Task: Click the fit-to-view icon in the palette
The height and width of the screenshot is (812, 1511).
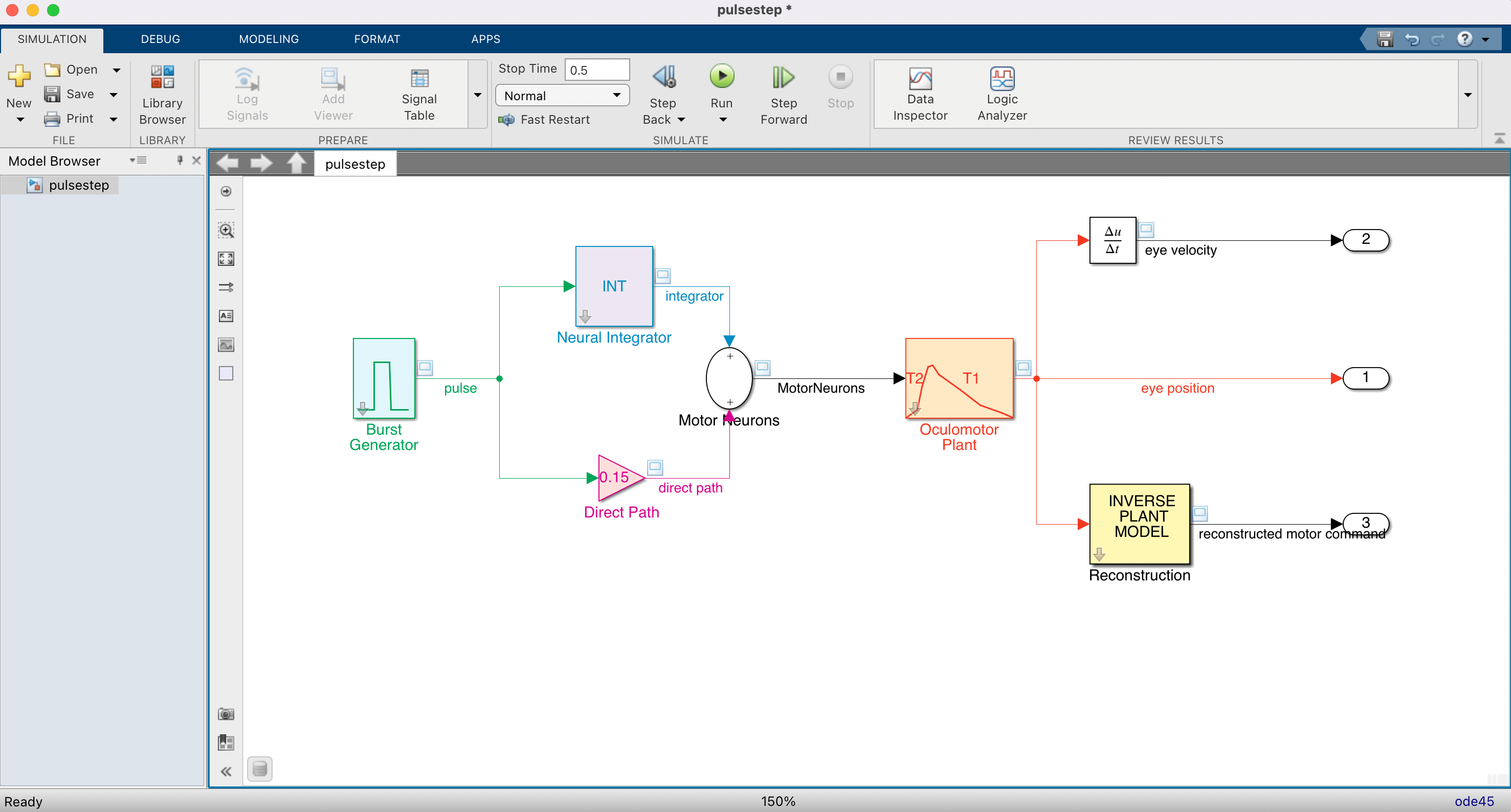Action: coord(226,259)
